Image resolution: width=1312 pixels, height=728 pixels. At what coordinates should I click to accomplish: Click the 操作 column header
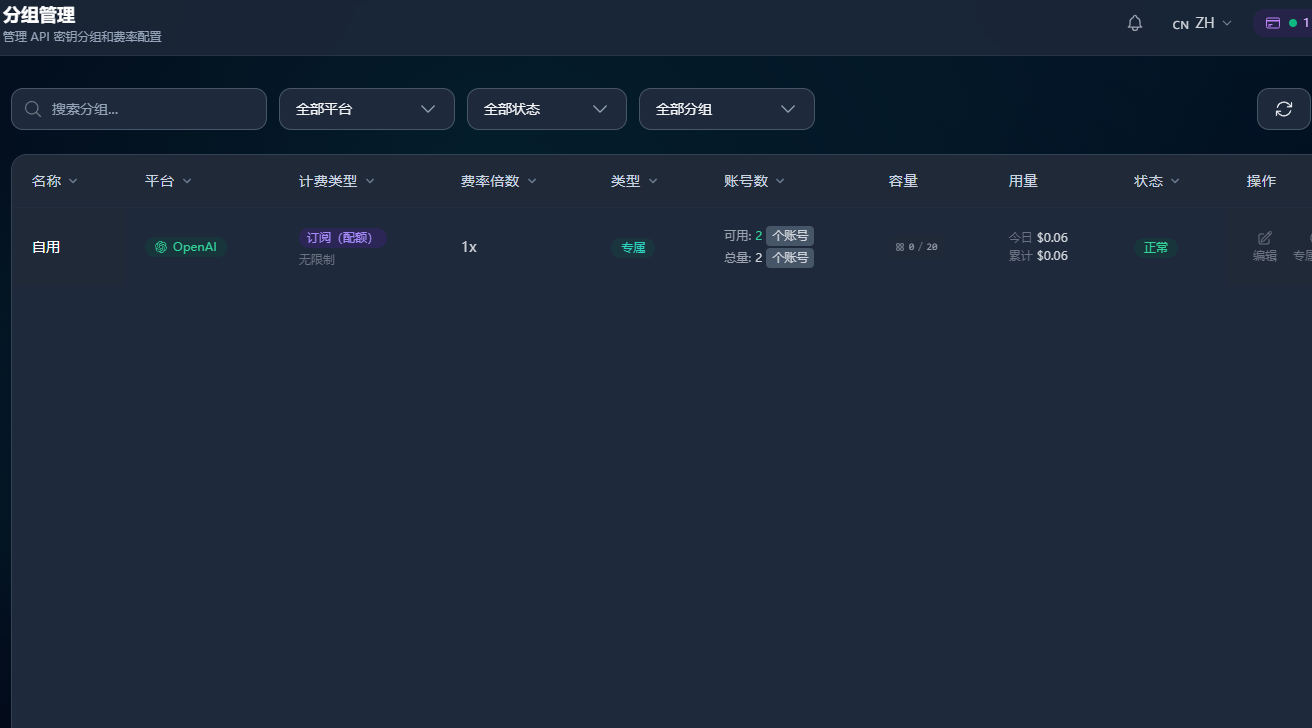(x=1261, y=181)
